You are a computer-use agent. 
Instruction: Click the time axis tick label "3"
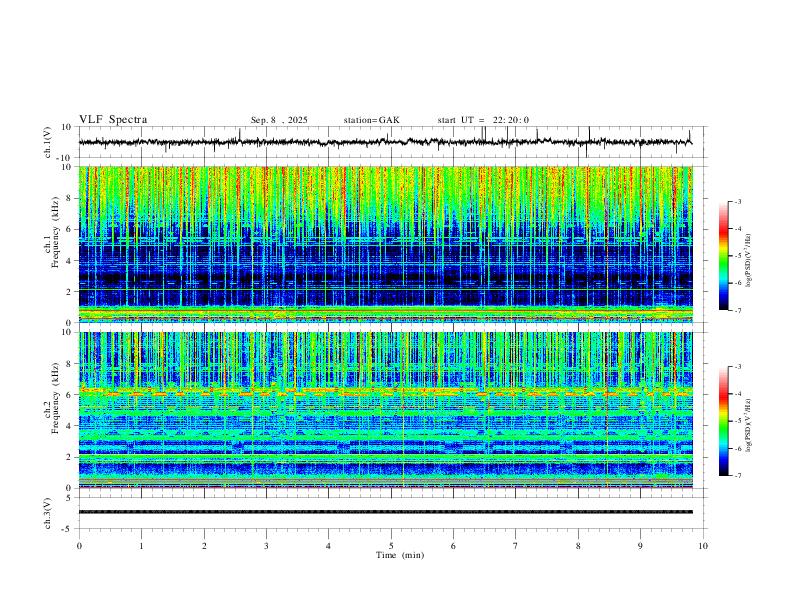[x=266, y=546]
